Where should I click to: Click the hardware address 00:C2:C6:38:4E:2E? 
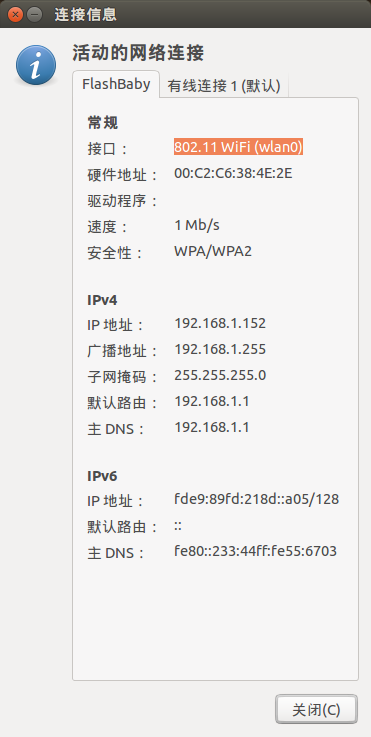coord(233,173)
